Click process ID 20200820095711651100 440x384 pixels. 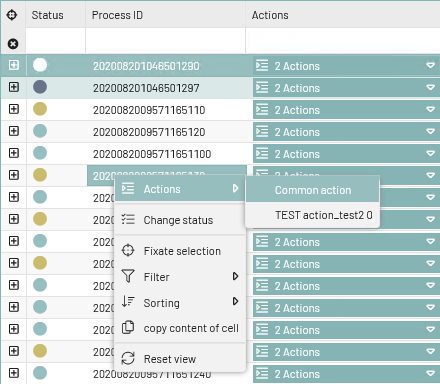pyautogui.click(x=152, y=154)
